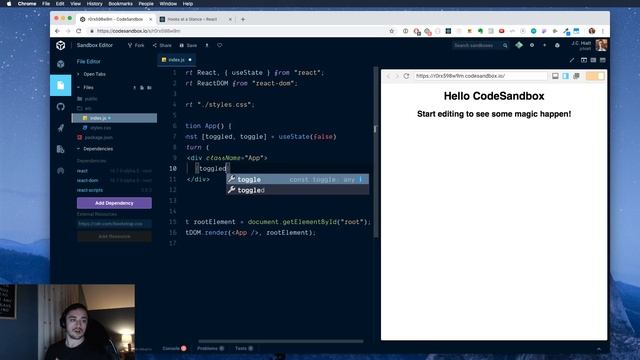Select the react dependency row
This screenshot has width=640, height=360.
tap(114, 171)
